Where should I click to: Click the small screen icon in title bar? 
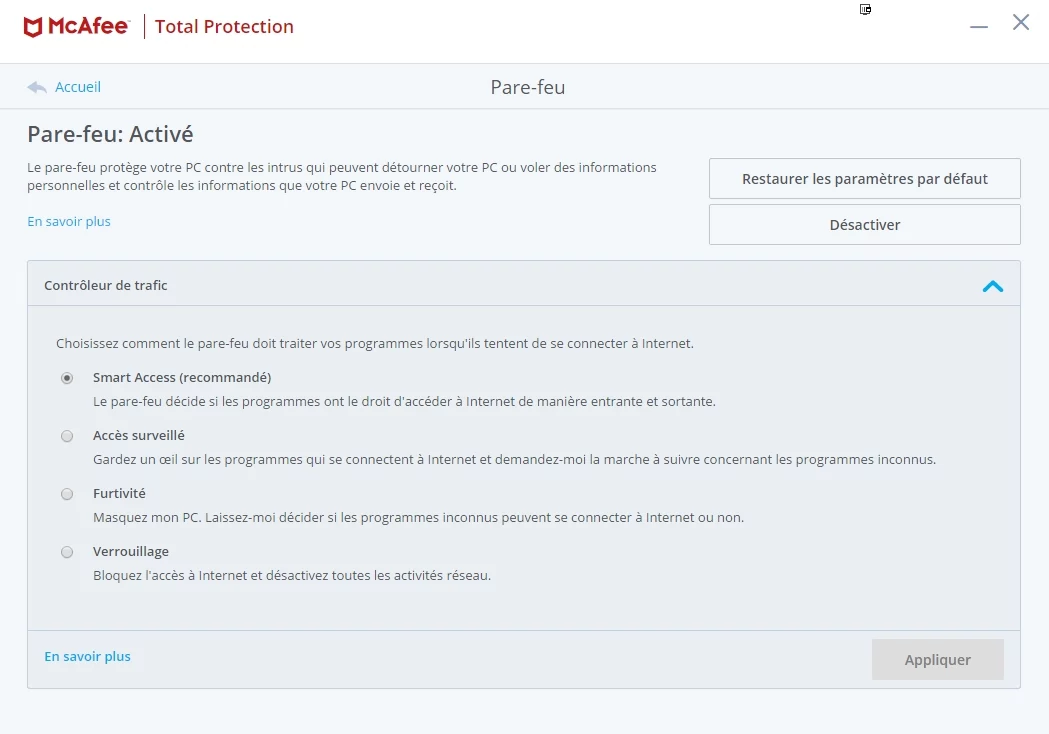pyautogui.click(x=865, y=9)
